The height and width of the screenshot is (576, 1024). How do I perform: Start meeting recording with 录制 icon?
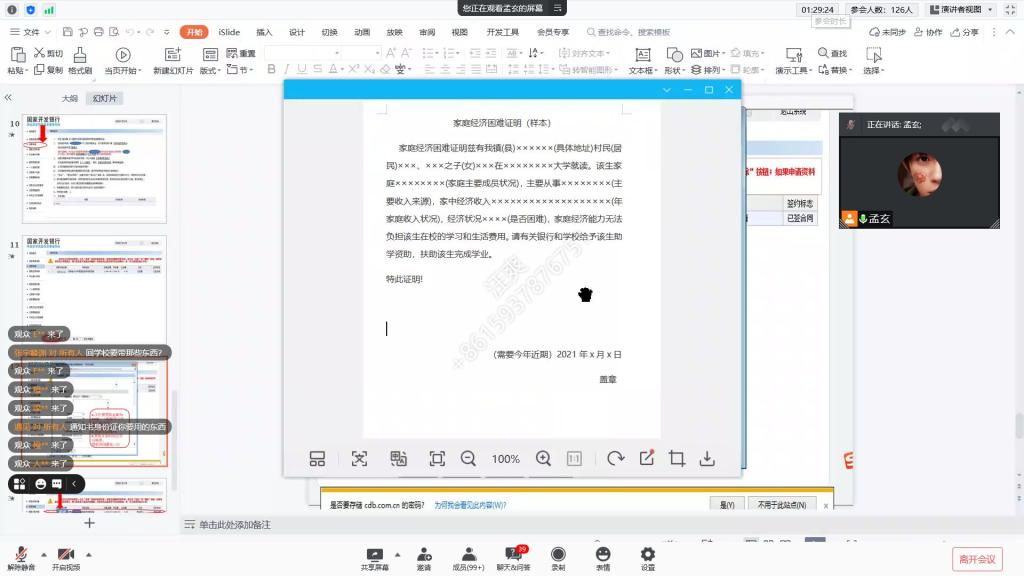[x=558, y=557]
